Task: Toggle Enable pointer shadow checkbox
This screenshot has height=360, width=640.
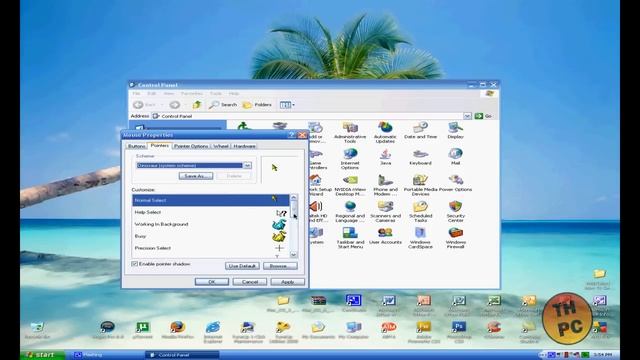Action: (x=135, y=264)
